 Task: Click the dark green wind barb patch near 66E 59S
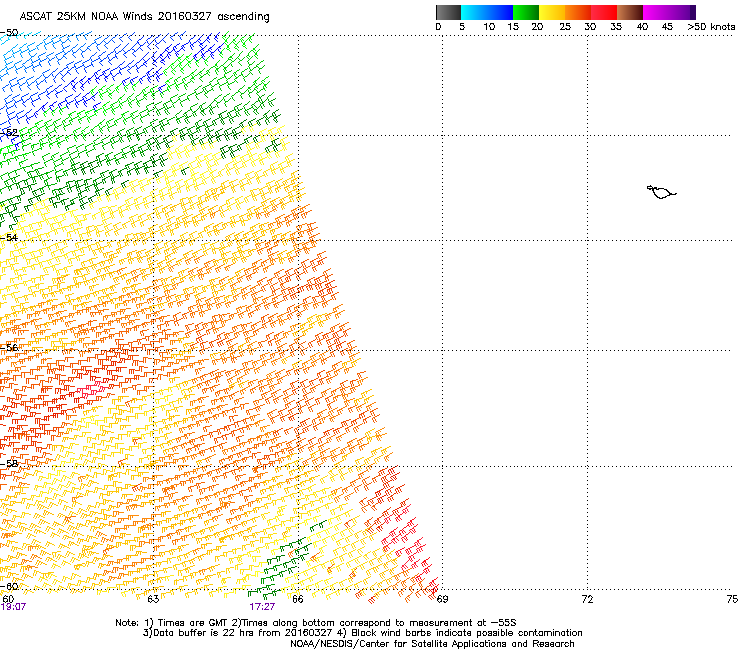click(287, 562)
